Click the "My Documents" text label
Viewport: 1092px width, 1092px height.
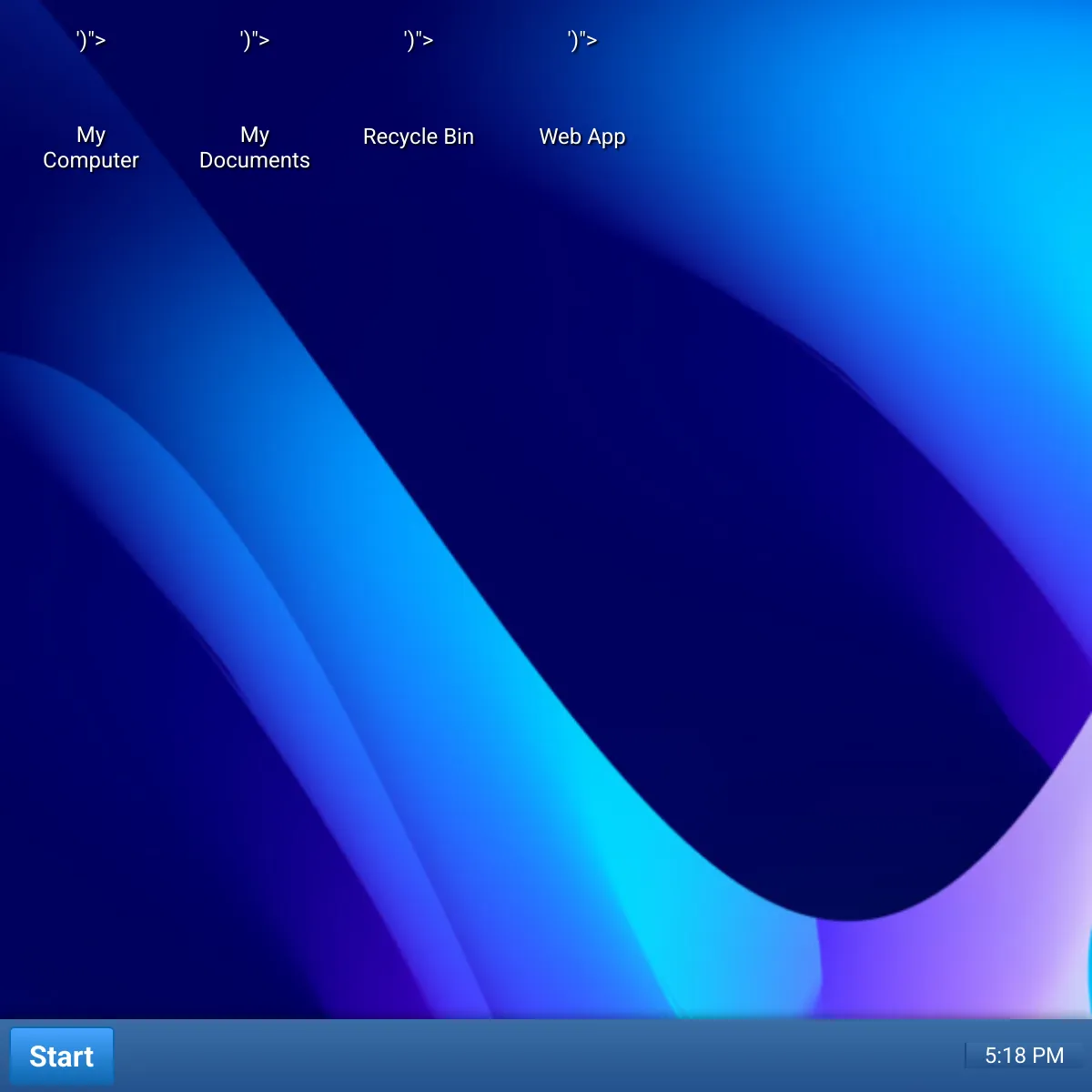[x=255, y=147]
